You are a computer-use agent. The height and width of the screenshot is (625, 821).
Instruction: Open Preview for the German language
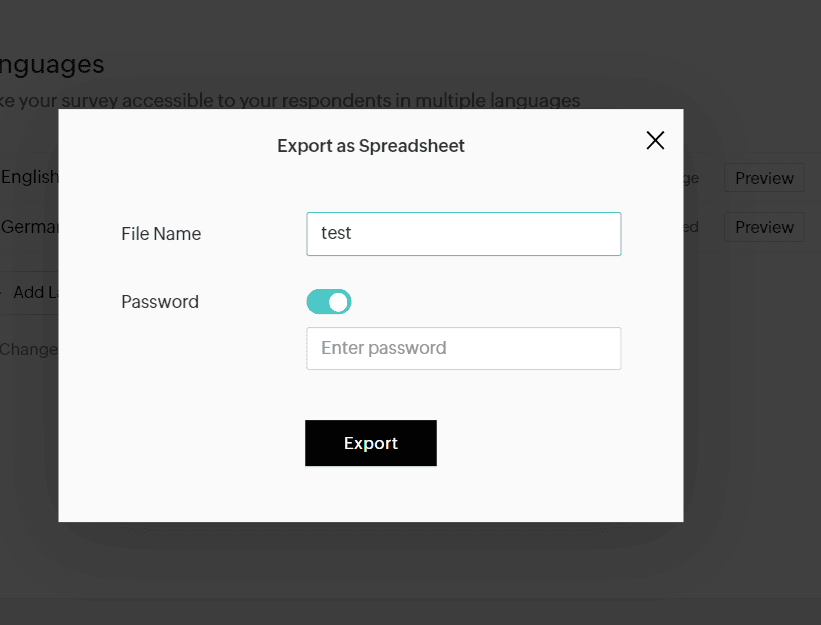pyautogui.click(x=764, y=227)
